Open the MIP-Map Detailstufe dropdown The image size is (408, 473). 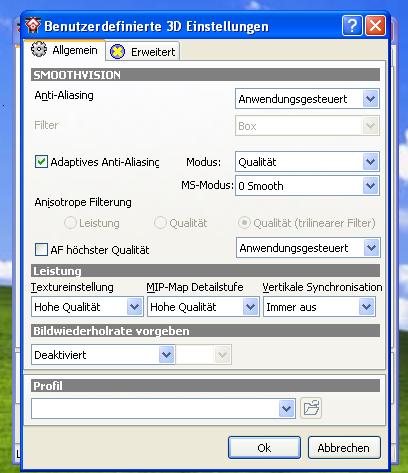tap(203, 307)
